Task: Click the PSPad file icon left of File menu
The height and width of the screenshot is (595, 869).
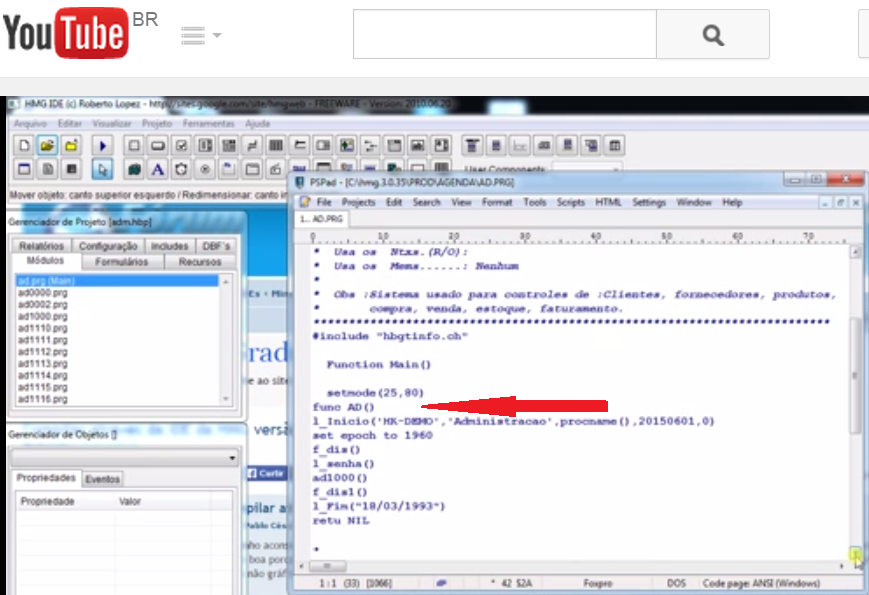Action: 305,202
